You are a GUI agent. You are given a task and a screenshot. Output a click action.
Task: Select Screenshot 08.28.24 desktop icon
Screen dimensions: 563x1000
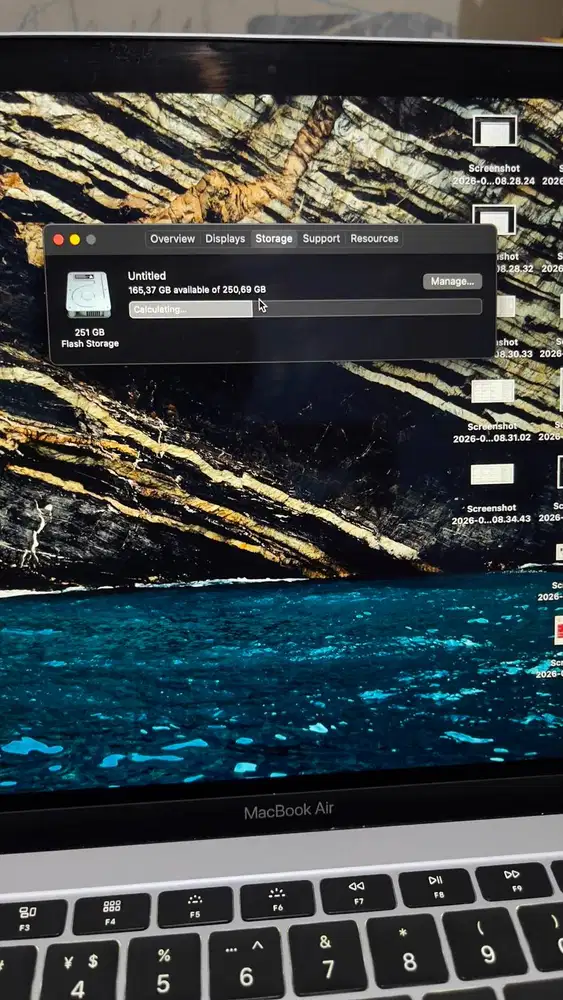click(x=494, y=131)
